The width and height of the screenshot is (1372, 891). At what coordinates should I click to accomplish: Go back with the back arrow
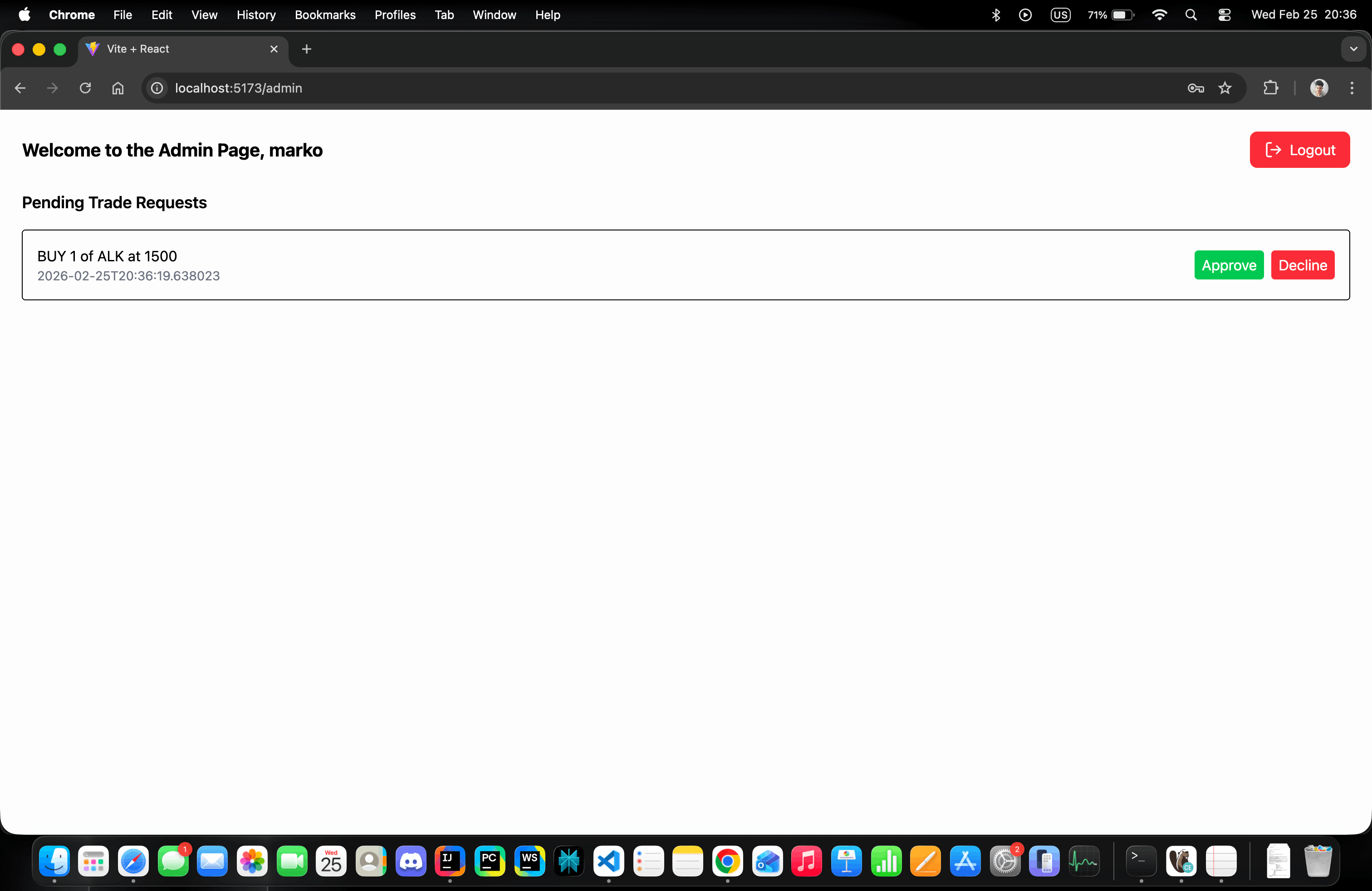click(x=20, y=88)
